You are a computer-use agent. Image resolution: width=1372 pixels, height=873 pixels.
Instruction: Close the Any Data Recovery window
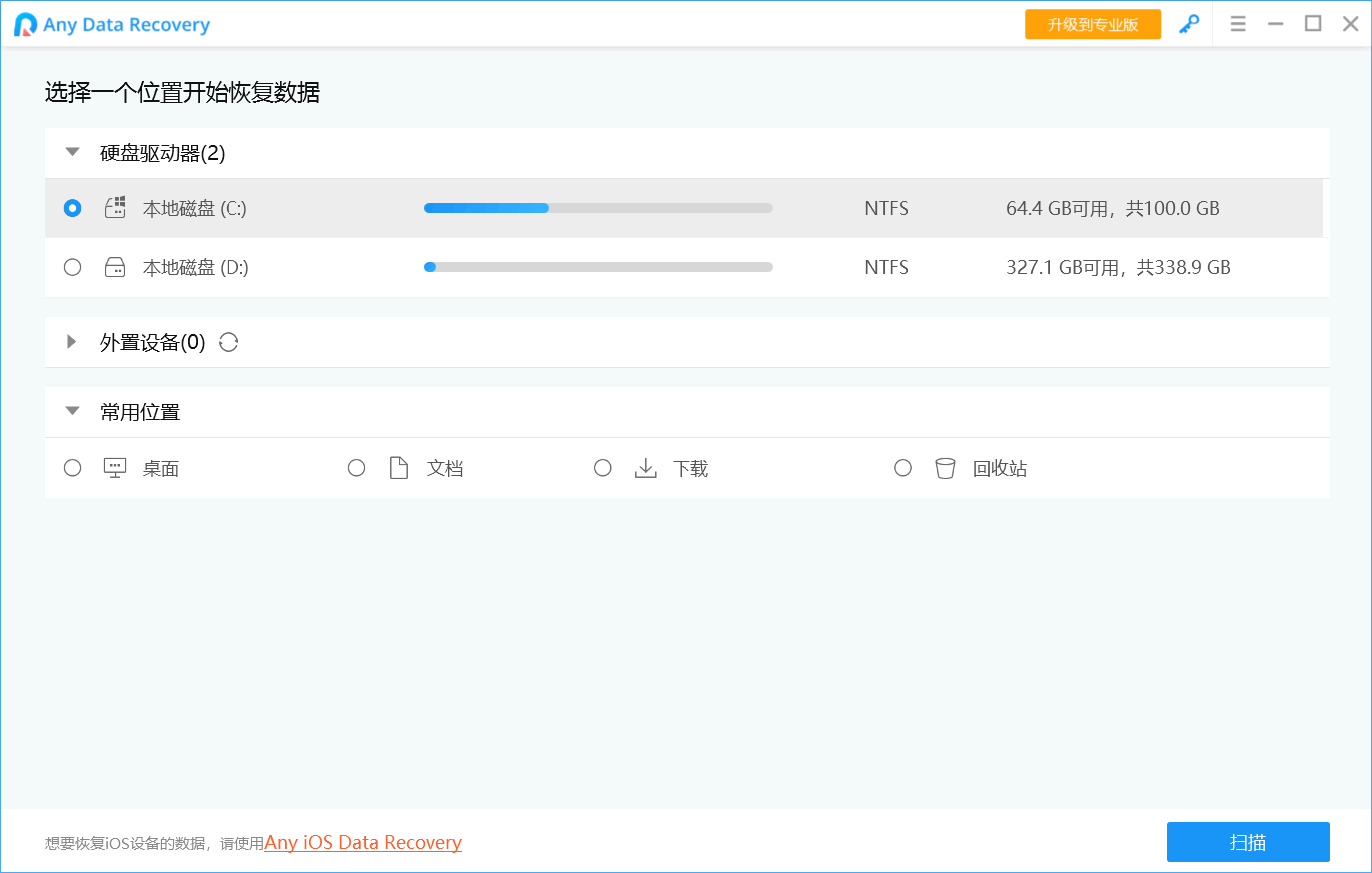1350,24
